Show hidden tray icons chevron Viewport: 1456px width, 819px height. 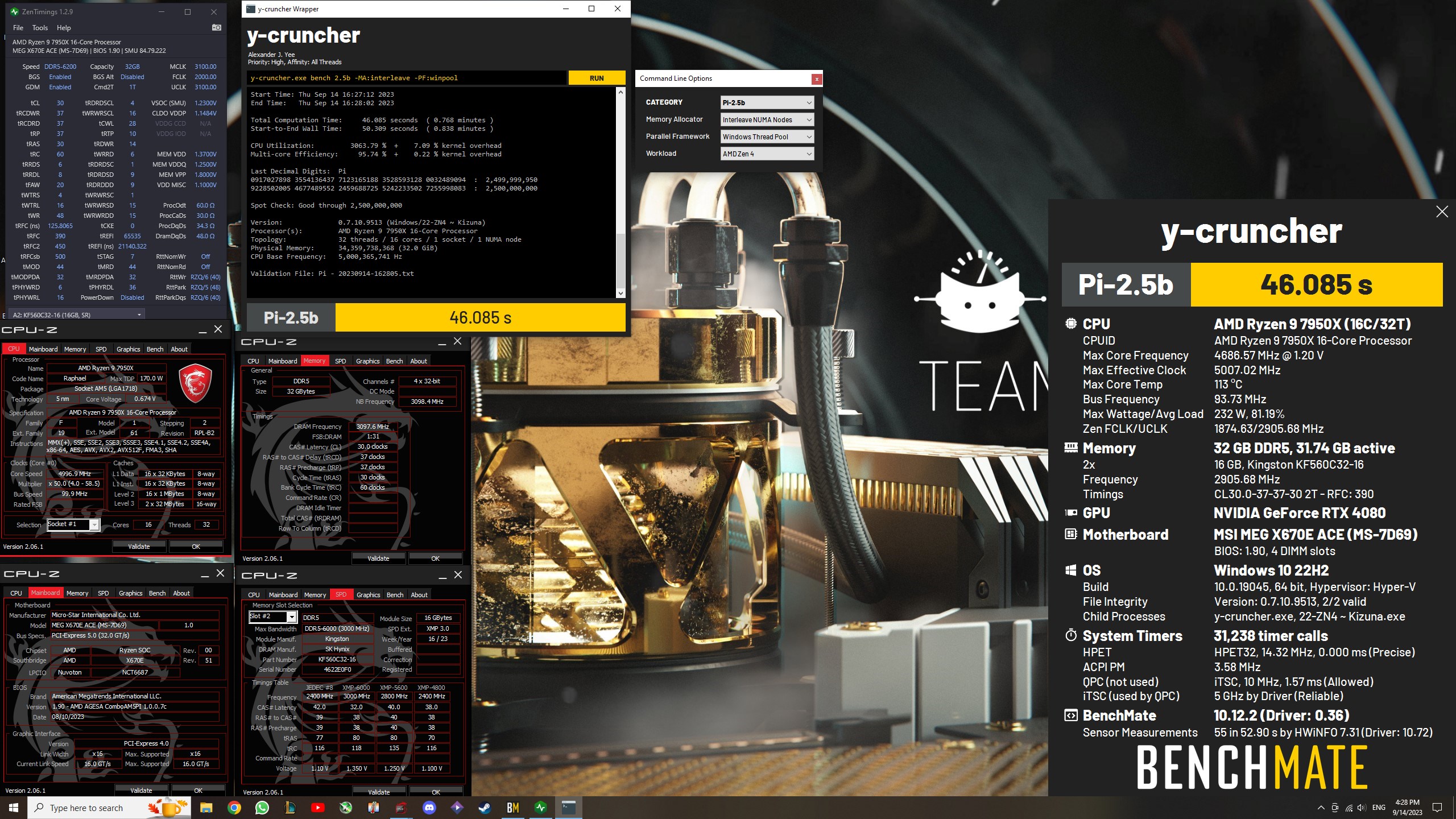(x=1321, y=808)
